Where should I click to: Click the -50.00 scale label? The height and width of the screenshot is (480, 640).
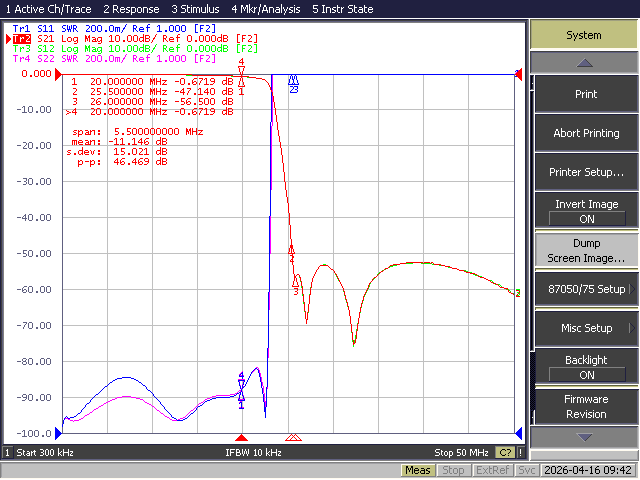coord(34,253)
